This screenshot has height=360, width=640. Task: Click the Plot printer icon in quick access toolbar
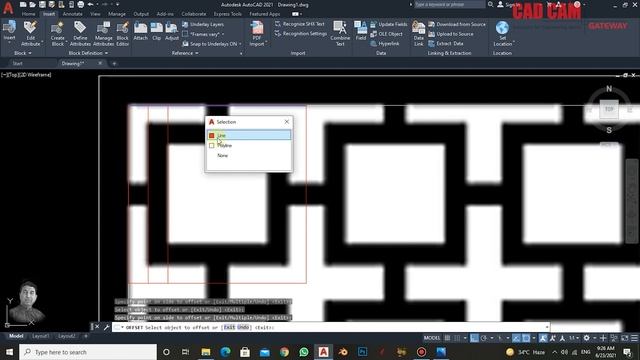click(81, 4)
